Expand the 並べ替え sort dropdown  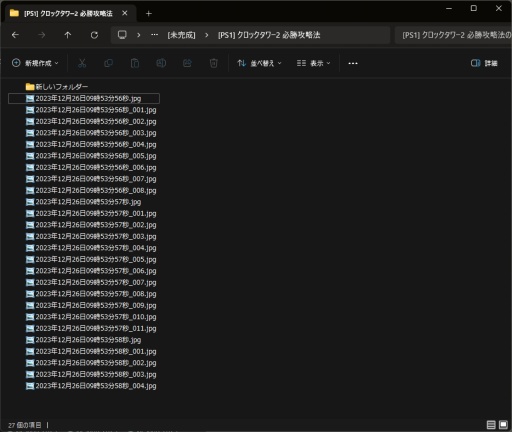[259, 63]
